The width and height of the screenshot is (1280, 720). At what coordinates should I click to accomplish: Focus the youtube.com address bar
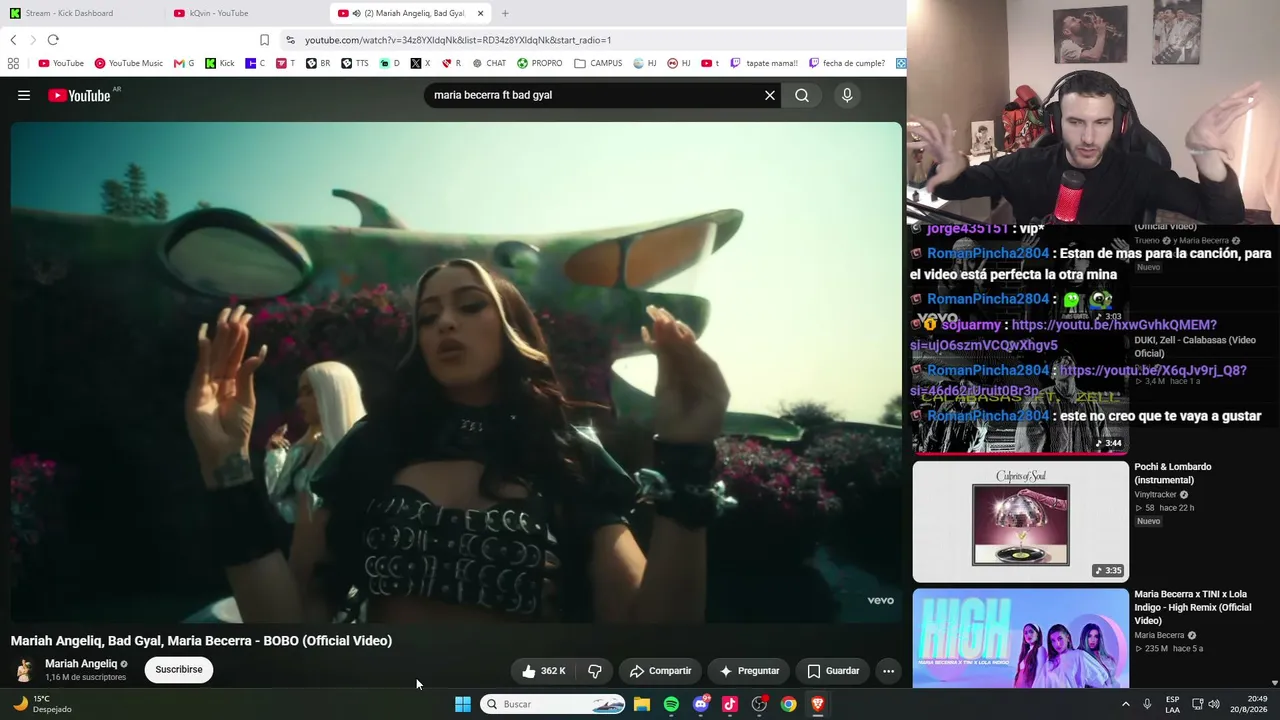pos(590,40)
